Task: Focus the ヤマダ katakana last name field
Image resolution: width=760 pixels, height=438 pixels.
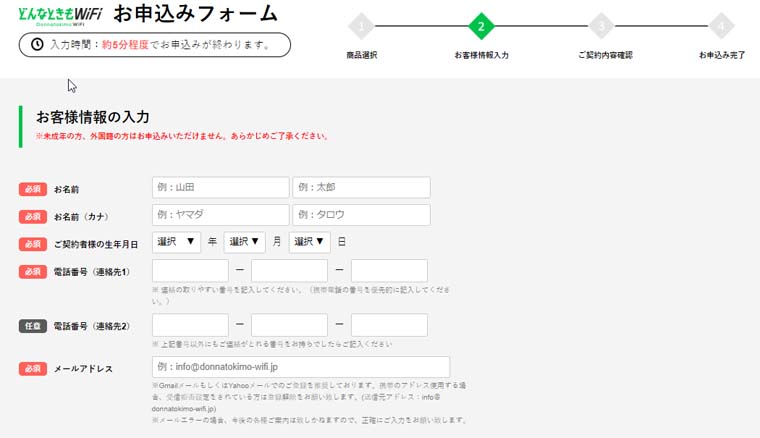Action: pos(220,215)
